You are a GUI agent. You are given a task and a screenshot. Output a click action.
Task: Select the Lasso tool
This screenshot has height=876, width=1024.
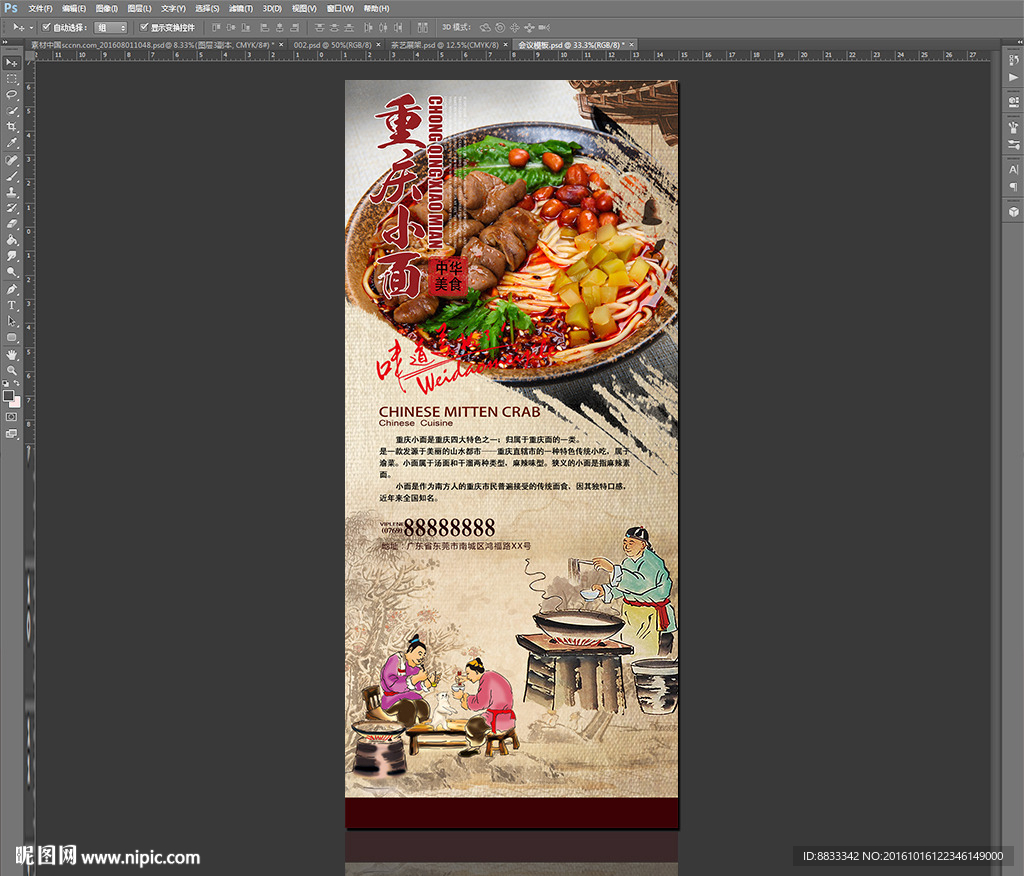click(x=12, y=95)
